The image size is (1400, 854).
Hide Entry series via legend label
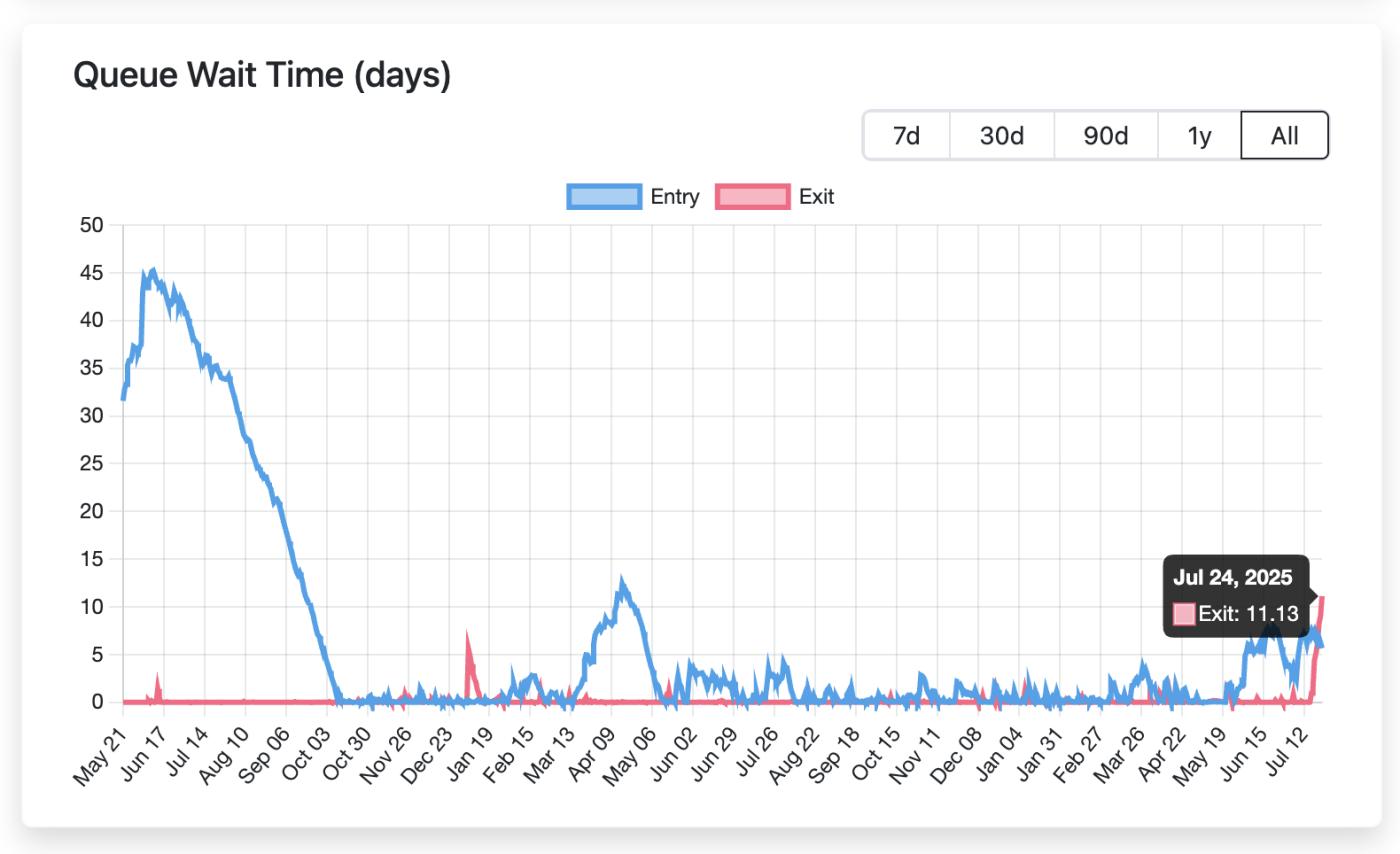pos(675,197)
